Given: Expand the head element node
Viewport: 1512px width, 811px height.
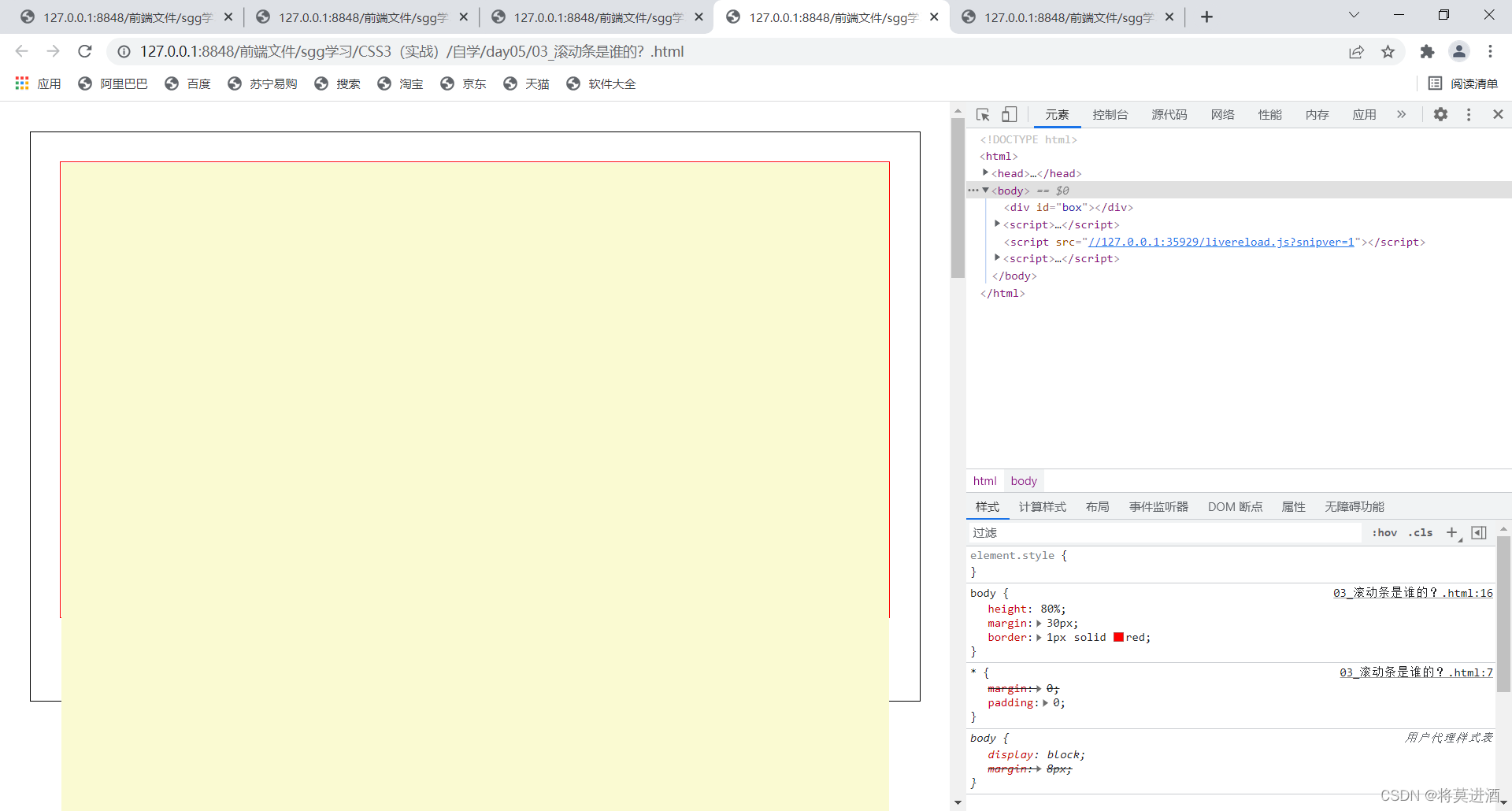Looking at the screenshot, I should (x=985, y=172).
